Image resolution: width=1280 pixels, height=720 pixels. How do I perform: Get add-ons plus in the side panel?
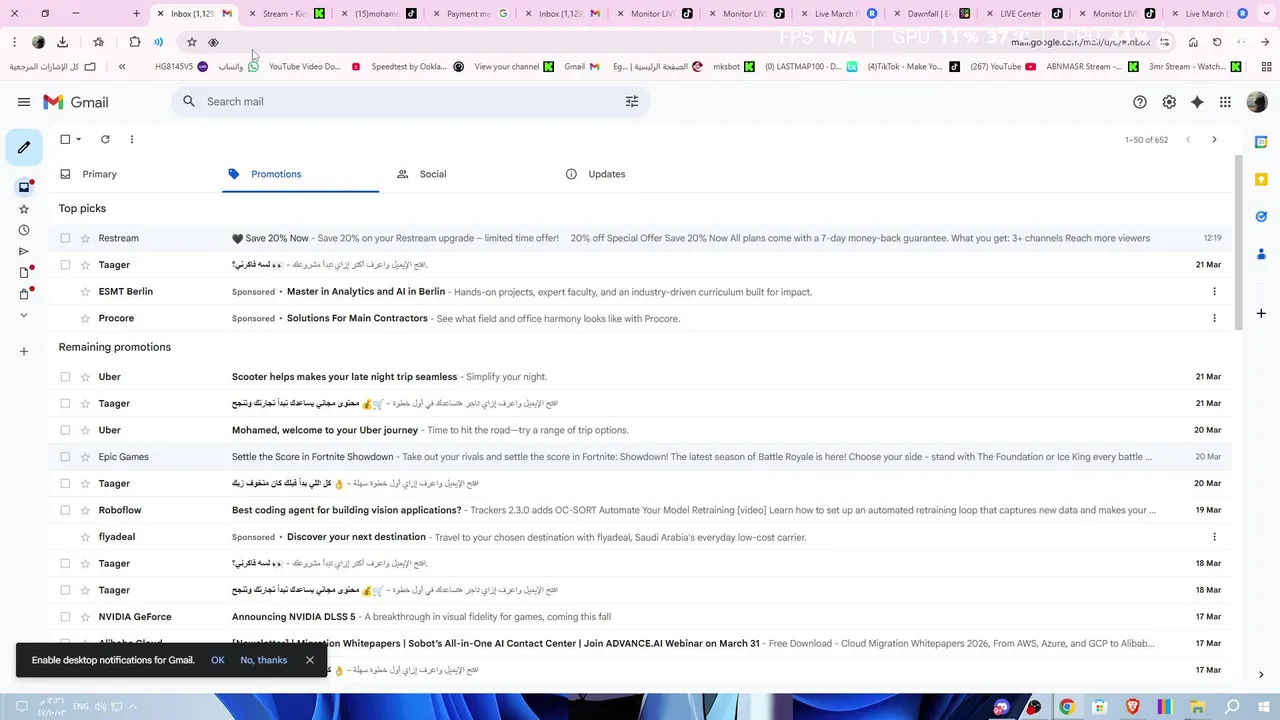coord(1261,313)
